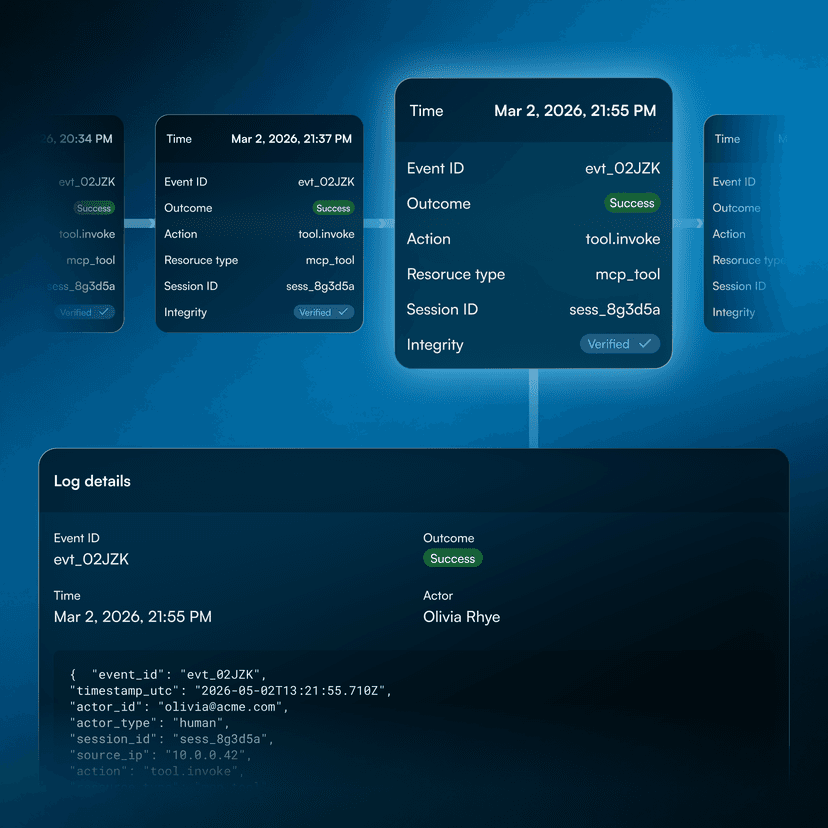The height and width of the screenshot is (828, 828).
Task: Click the '20:34 PM' timestamp on the leftmost card
Action: (x=86, y=139)
